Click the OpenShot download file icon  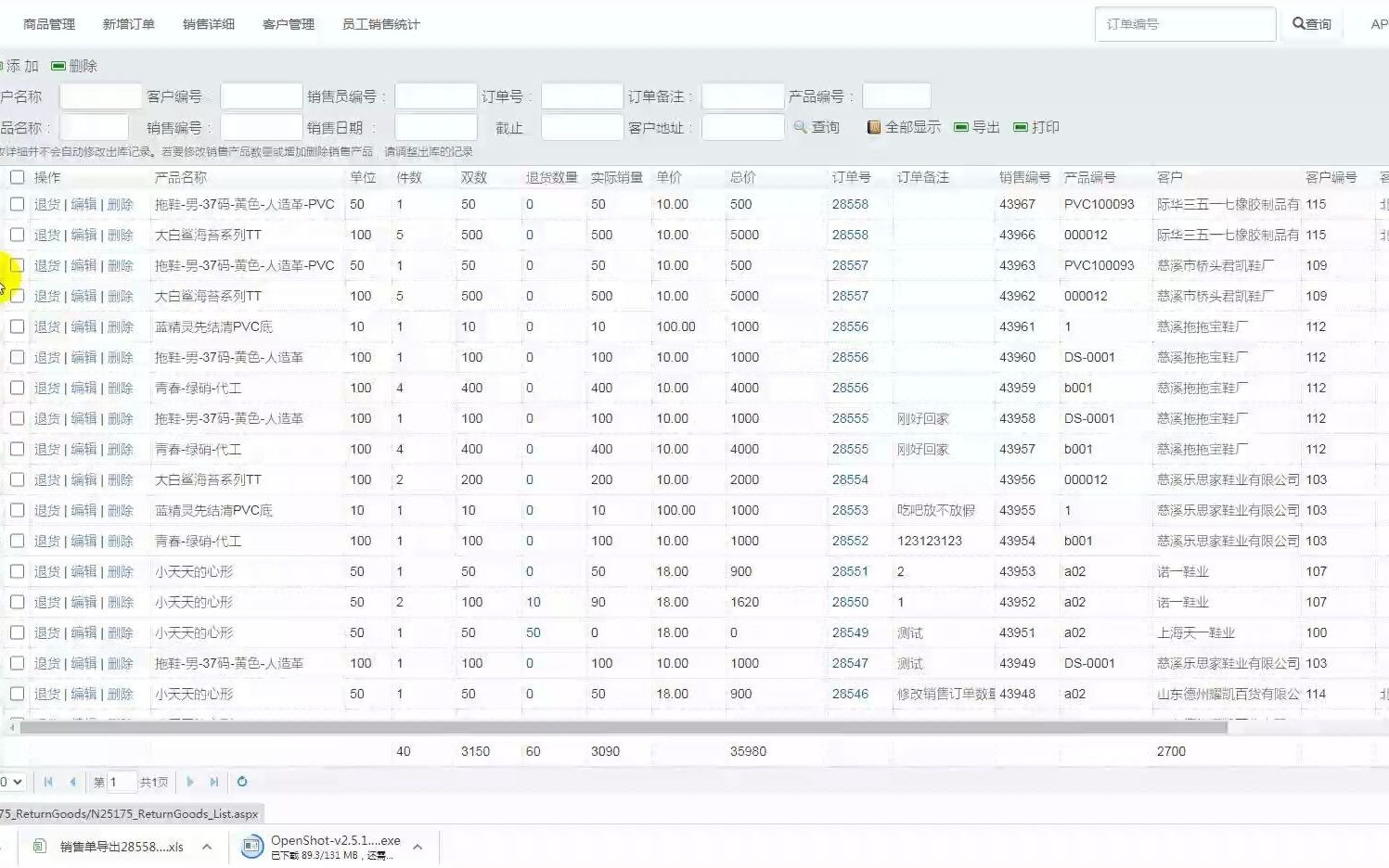click(252, 846)
